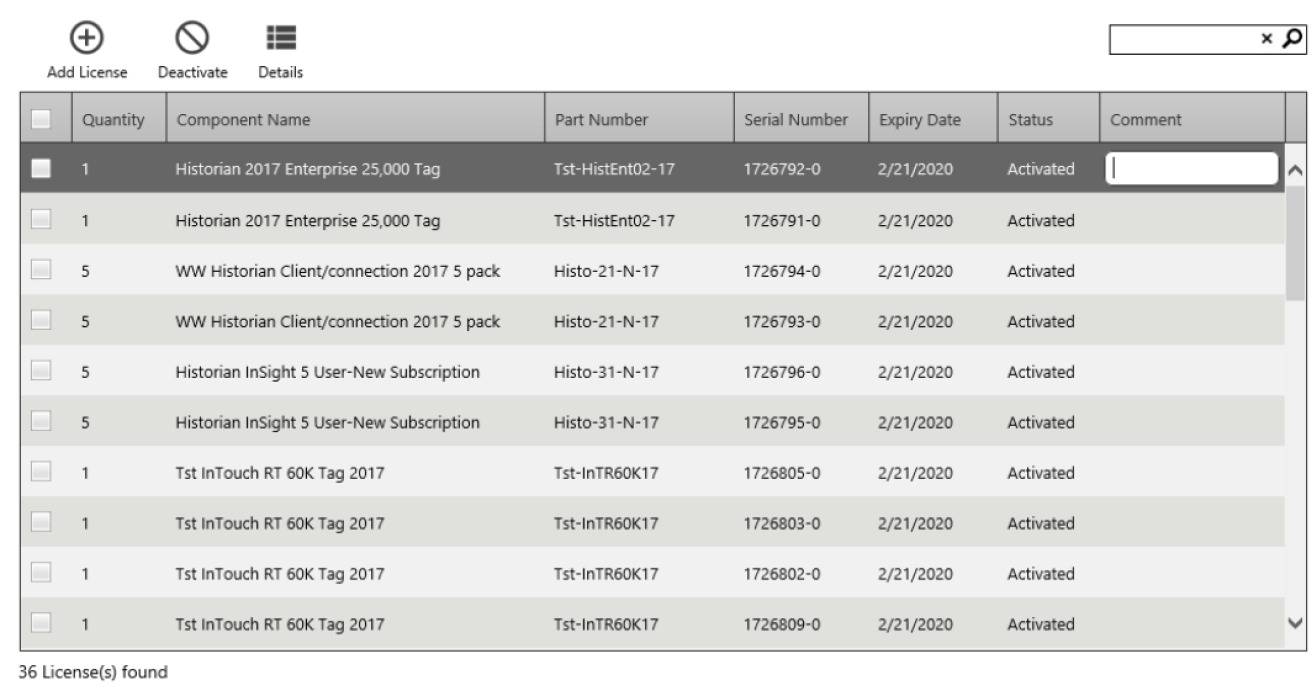The image size is (1316, 693).
Task: Click the Deactivate icon
Action: [x=191, y=38]
